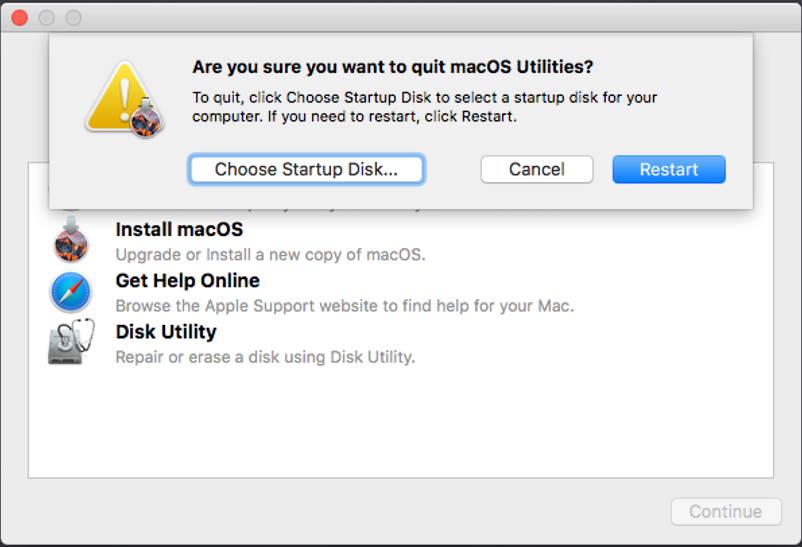The height and width of the screenshot is (547, 802).
Task: Click the grey minimize button in title bar
Action: (x=46, y=18)
